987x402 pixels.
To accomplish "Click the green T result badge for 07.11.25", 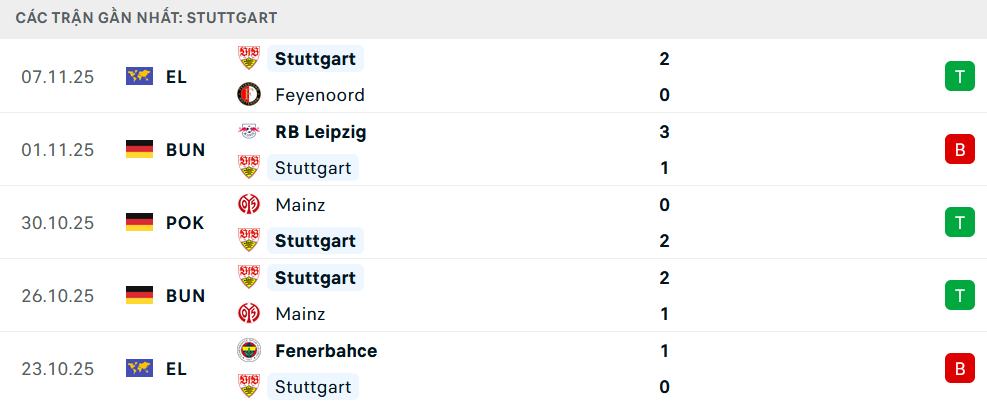I will [959, 77].
